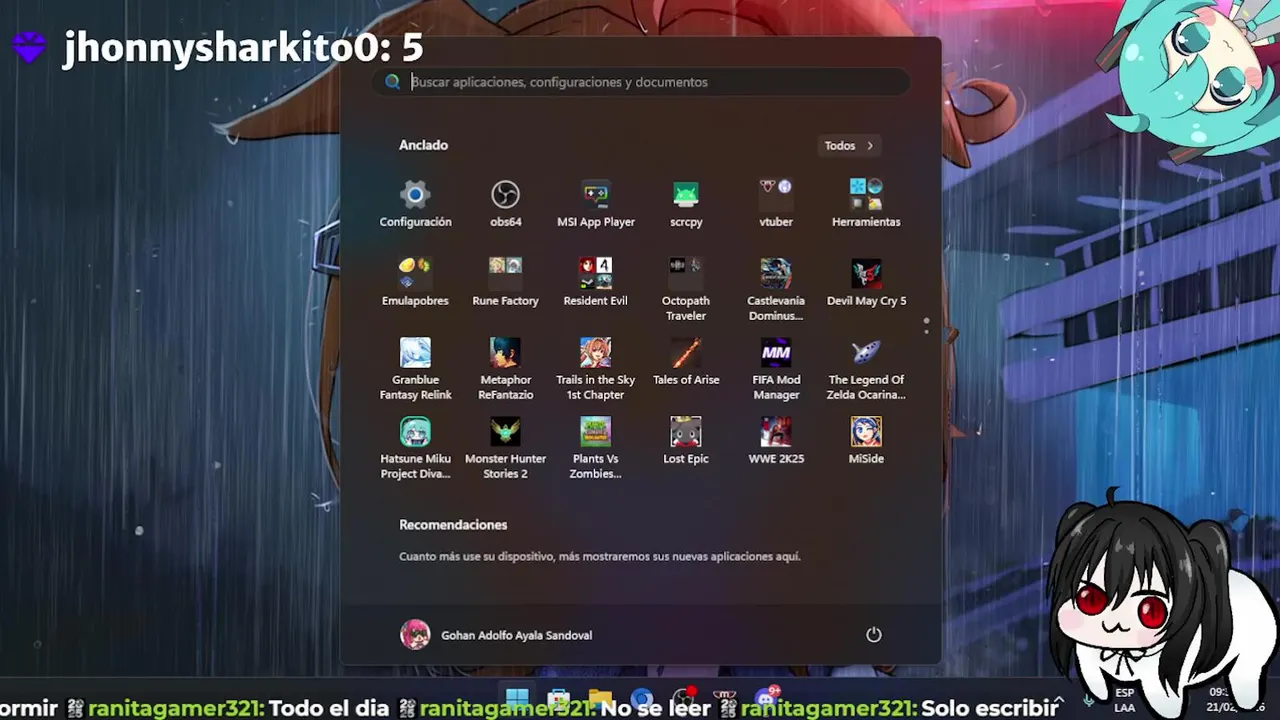Open Gohan Adolfo Ayala Sandoval account menu
Image resolution: width=1280 pixels, height=720 pixels.
(496, 635)
